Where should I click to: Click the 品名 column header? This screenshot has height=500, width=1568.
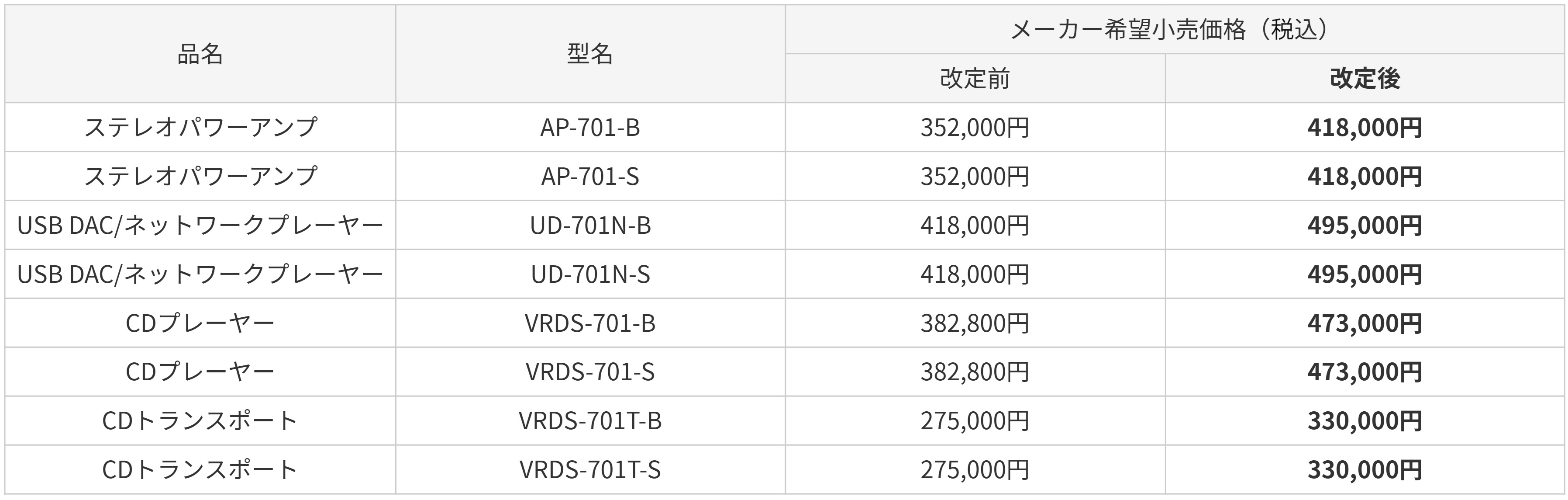[200, 54]
